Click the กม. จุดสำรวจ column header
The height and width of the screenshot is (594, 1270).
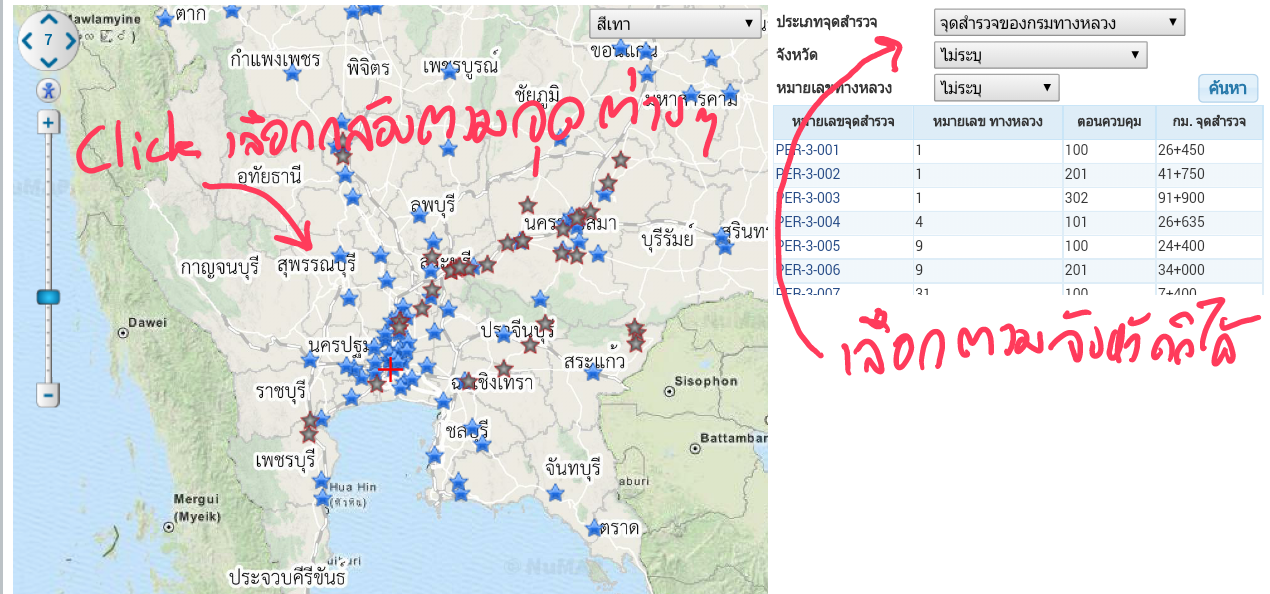pos(1209,122)
